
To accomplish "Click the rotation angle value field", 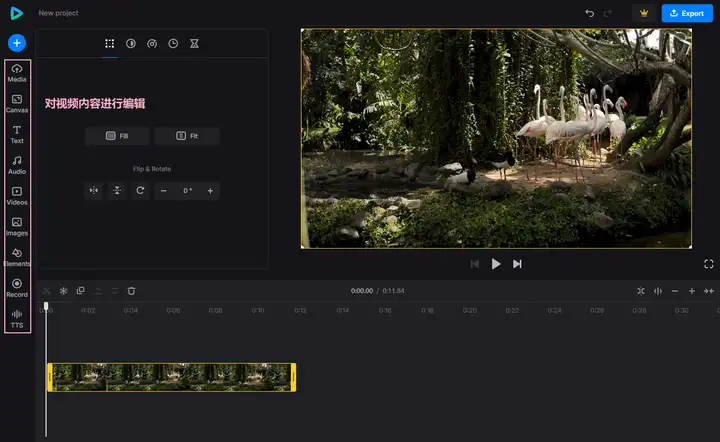I will point(187,190).
